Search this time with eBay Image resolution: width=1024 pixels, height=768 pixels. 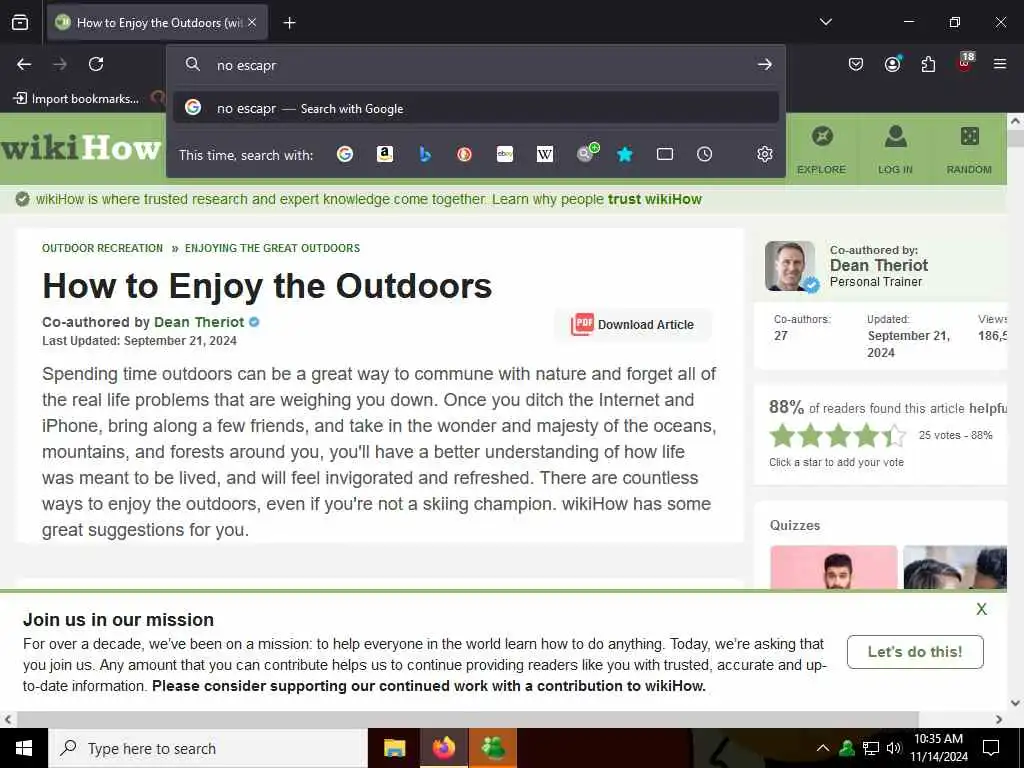505,154
